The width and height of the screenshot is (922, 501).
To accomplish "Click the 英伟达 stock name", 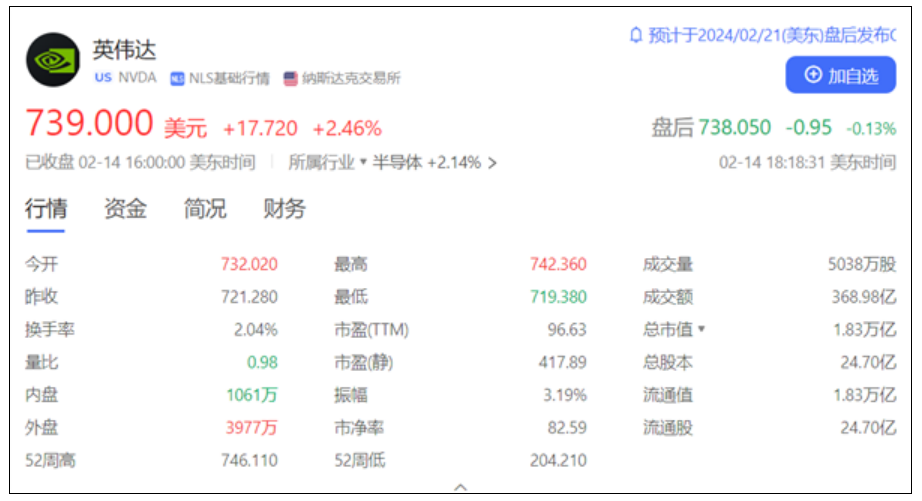I will (x=124, y=51).
